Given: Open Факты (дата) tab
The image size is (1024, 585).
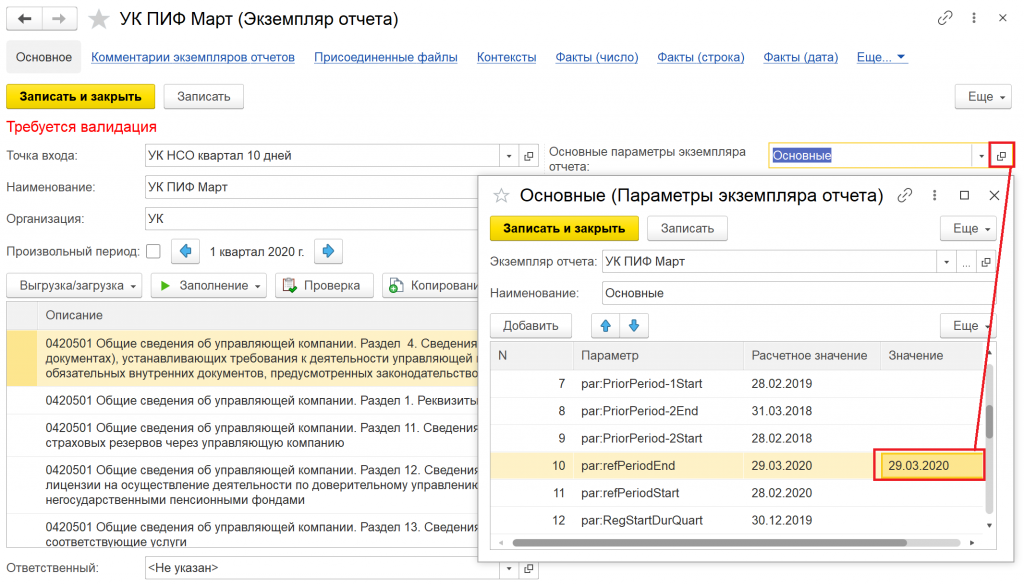Looking at the screenshot, I should pos(801,57).
